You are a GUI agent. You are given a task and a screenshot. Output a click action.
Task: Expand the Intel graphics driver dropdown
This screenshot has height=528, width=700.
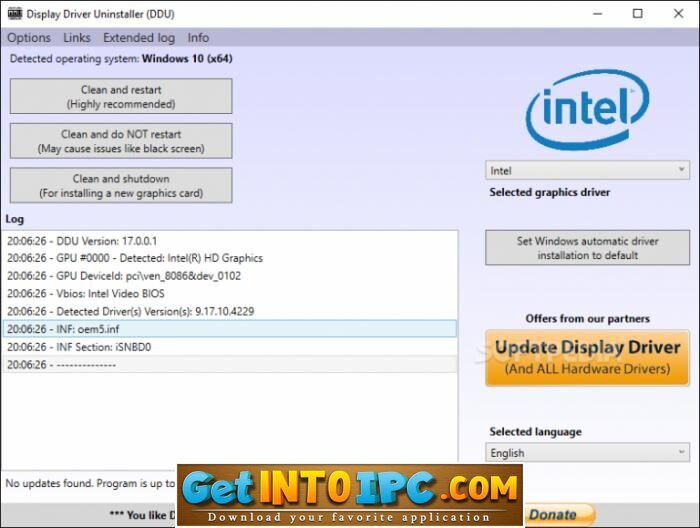[588, 170]
